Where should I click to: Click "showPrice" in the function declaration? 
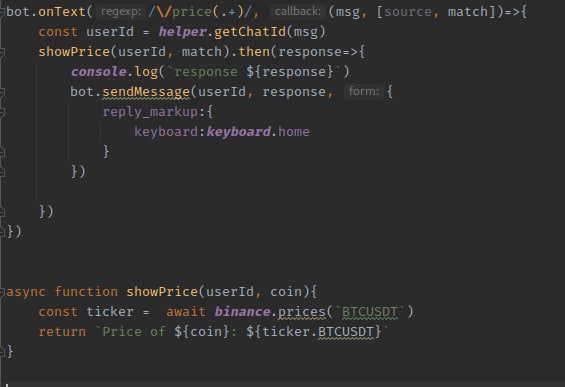162,292
